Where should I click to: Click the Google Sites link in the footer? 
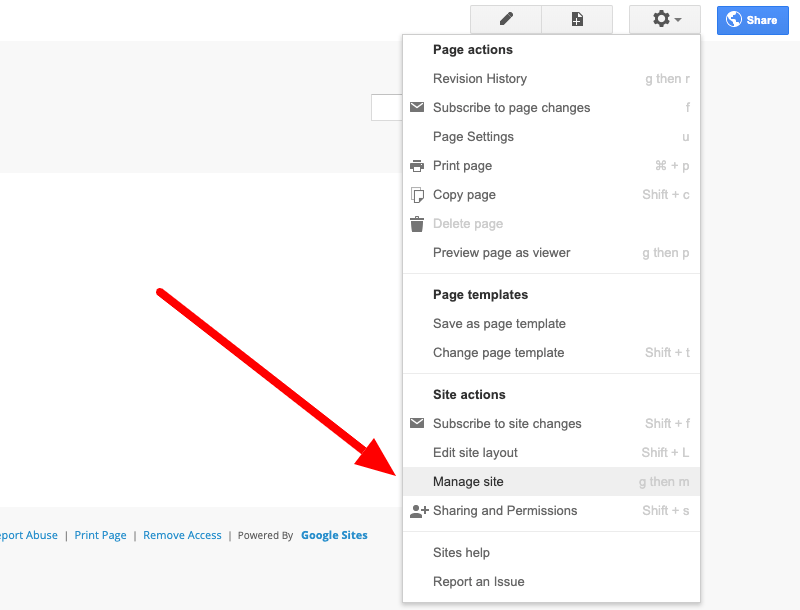coord(334,535)
